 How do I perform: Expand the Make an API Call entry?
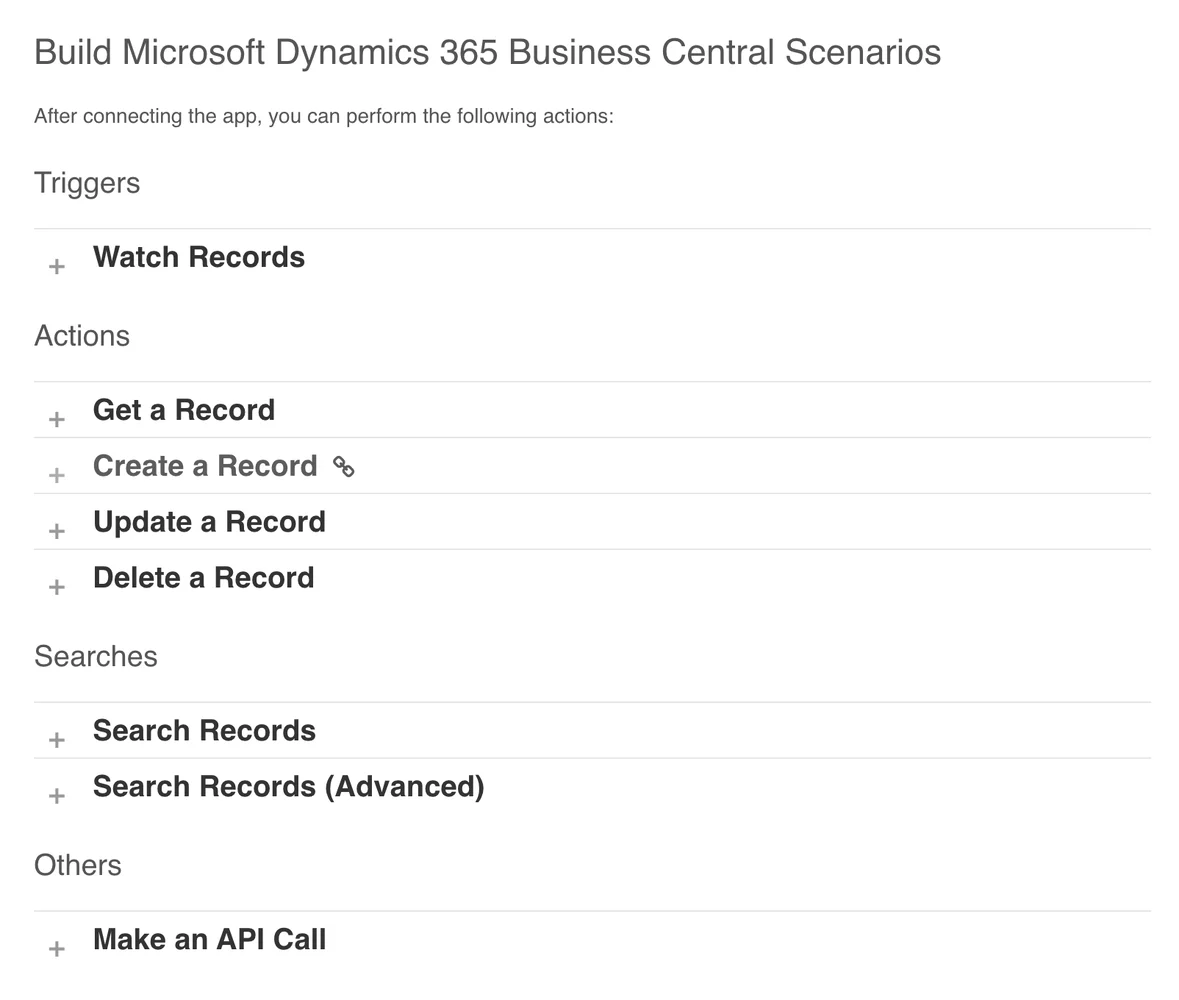coord(56,948)
